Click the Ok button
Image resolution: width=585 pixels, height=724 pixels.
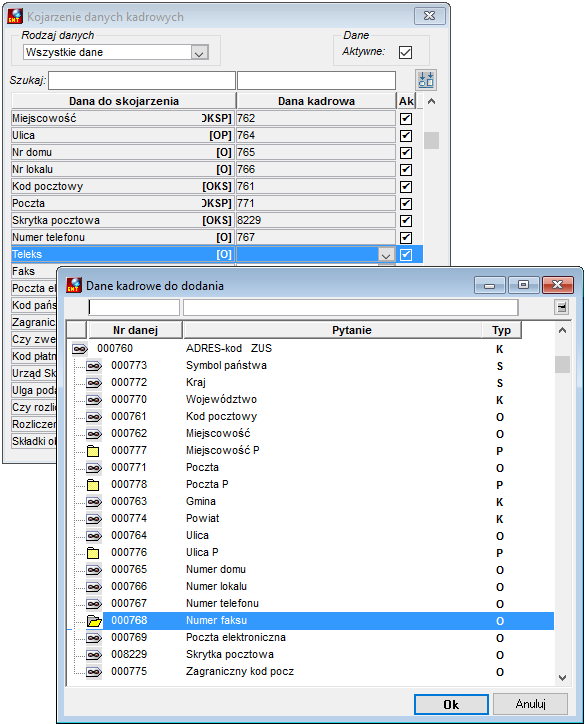click(x=451, y=705)
